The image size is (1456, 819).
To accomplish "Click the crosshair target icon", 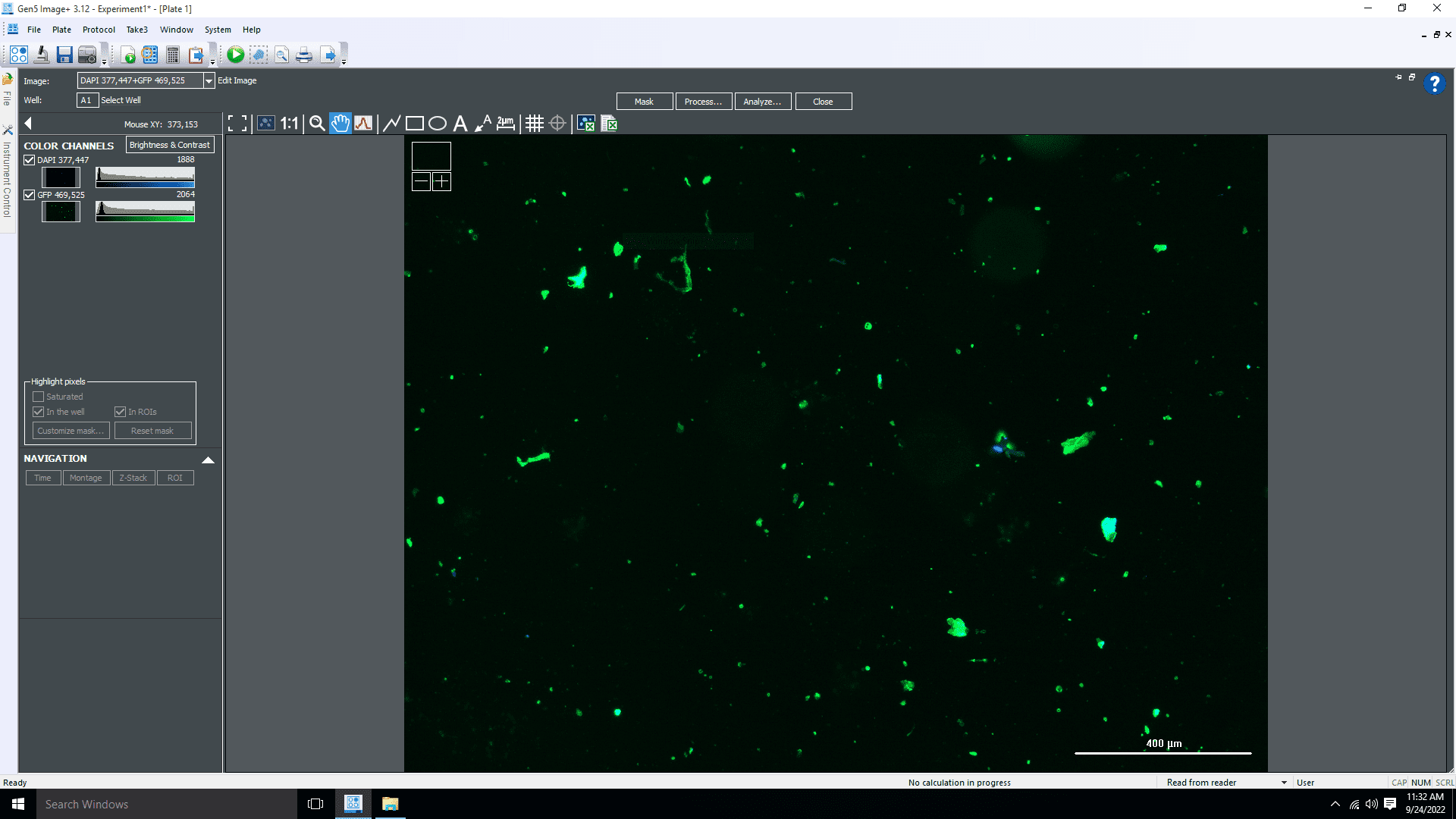I will tap(557, 124).
